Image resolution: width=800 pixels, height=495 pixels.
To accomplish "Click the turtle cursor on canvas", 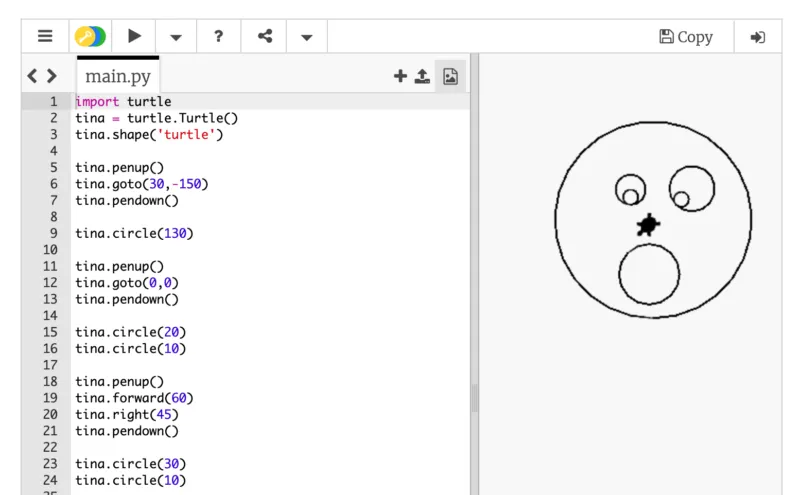I will [x=648, y=225].
